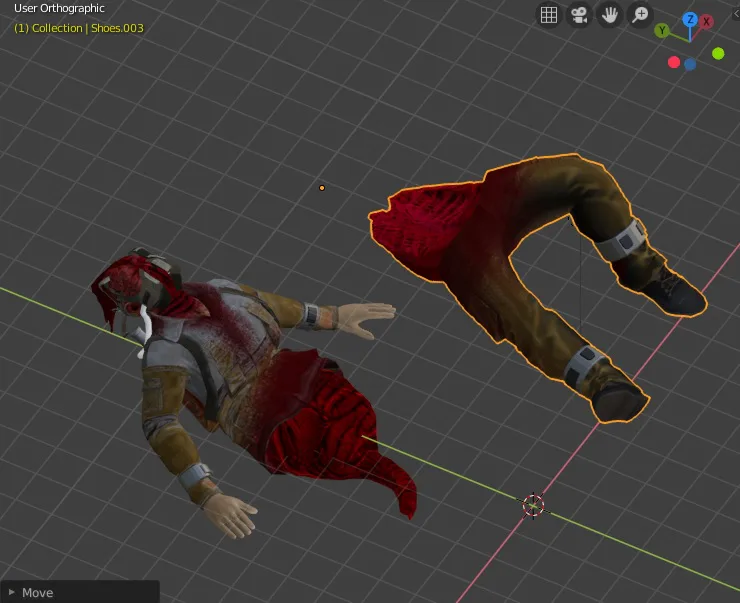Click the orange object origin dot
This screenshot has width=740, height=603.
point(322,188)
